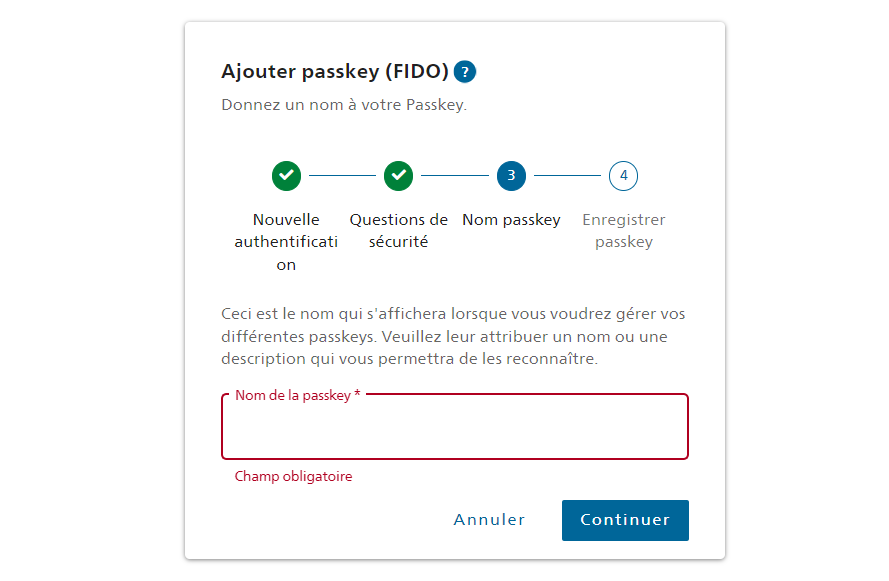Click the red Nom de la passkey * label

[x=298, y=395]
